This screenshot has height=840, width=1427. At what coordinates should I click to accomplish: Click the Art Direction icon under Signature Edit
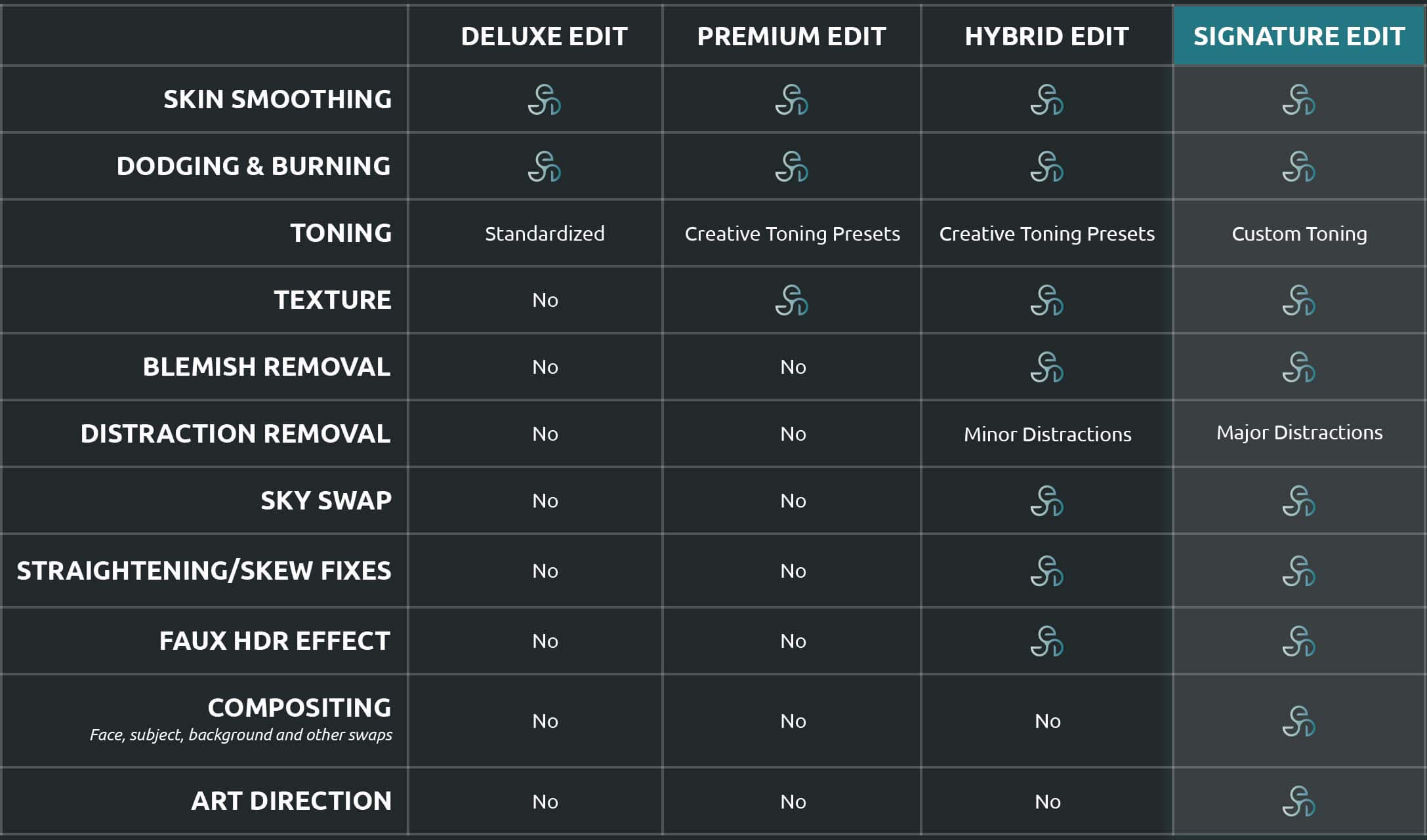point(1299,801)
